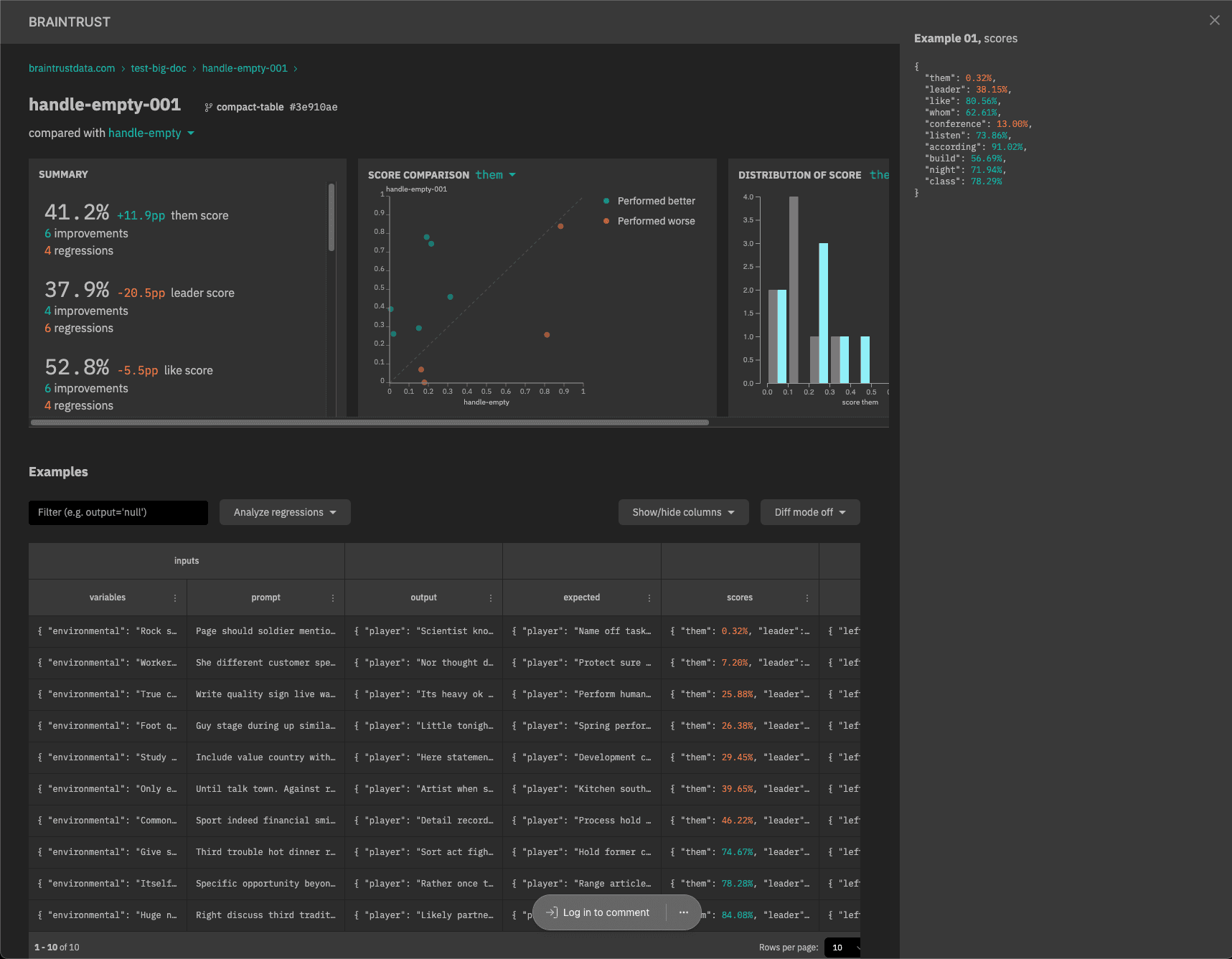Click the login arrow icon in comment bar
The height and width of the screenshot is (959, 1232).
tap(552, 912)
